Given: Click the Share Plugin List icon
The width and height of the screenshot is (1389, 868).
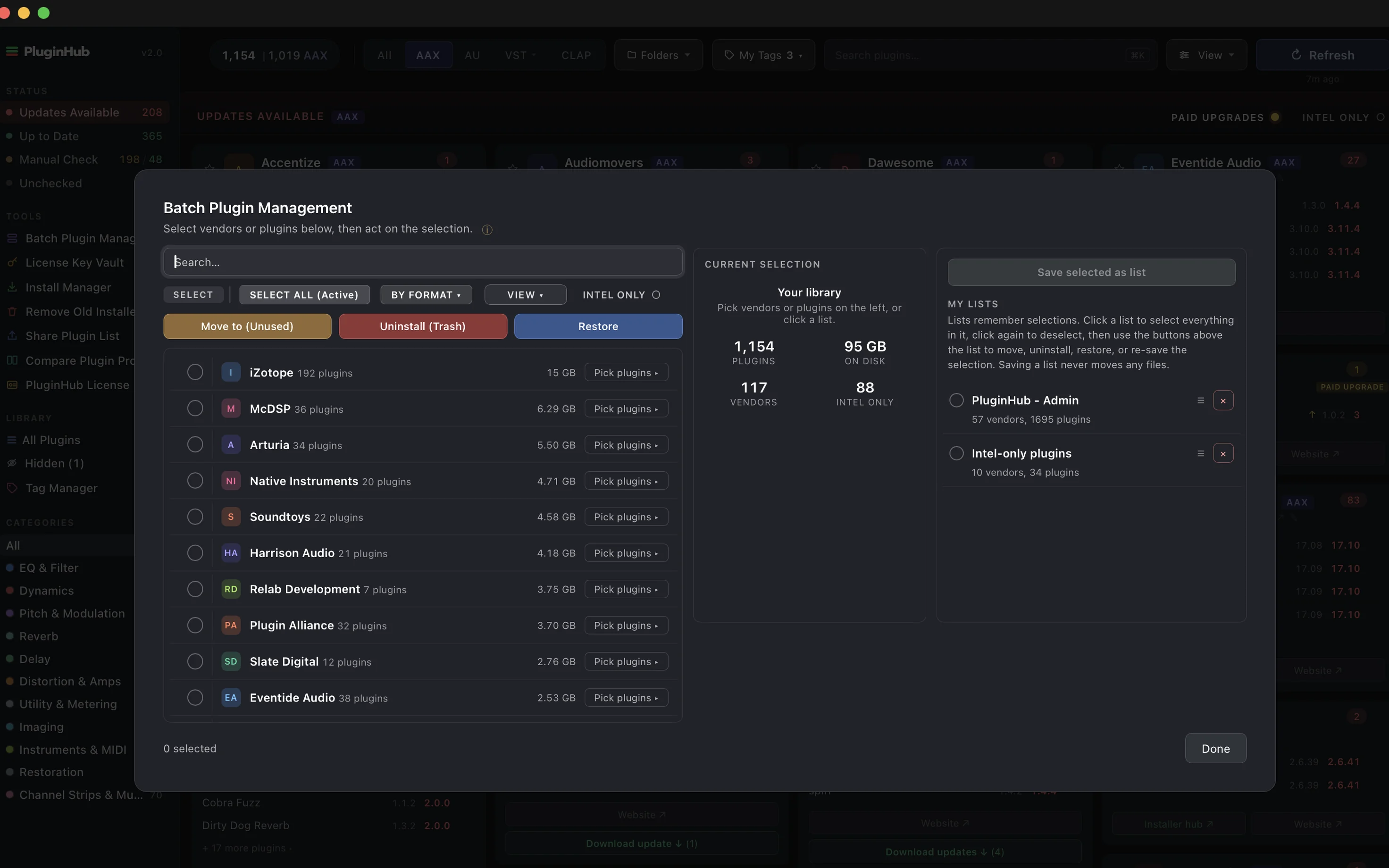Looking at the screenshot, I should coord(12,336).
